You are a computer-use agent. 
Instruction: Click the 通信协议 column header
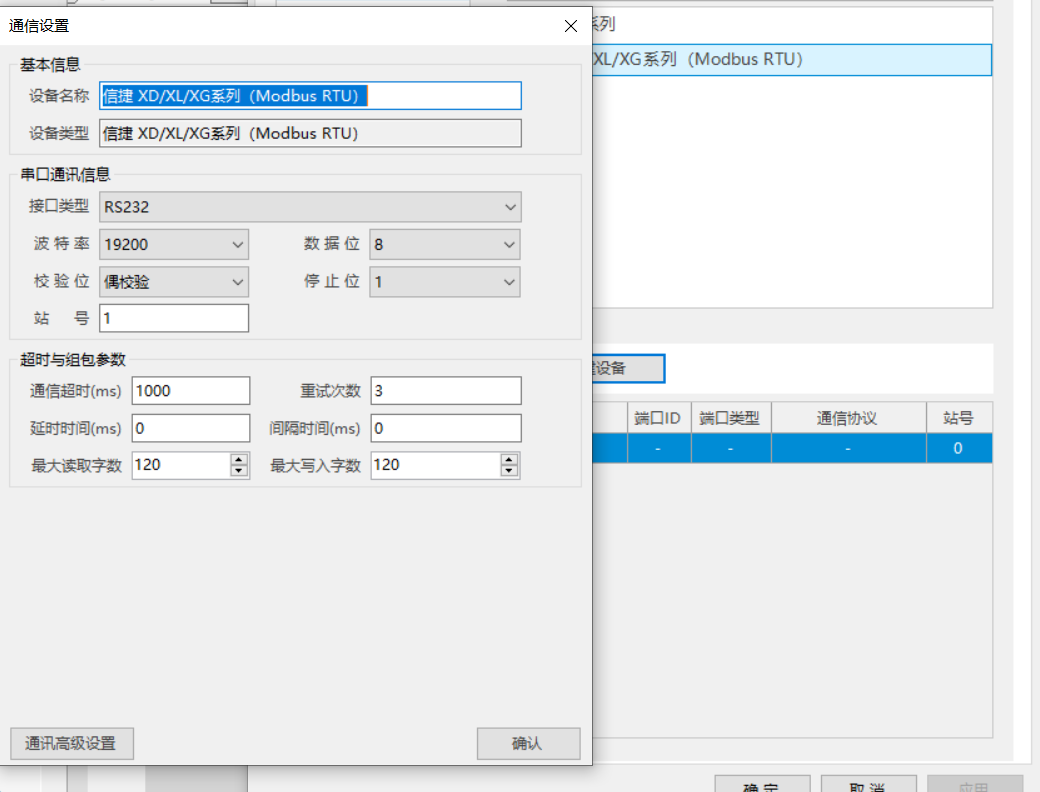[x=848, y=418]
